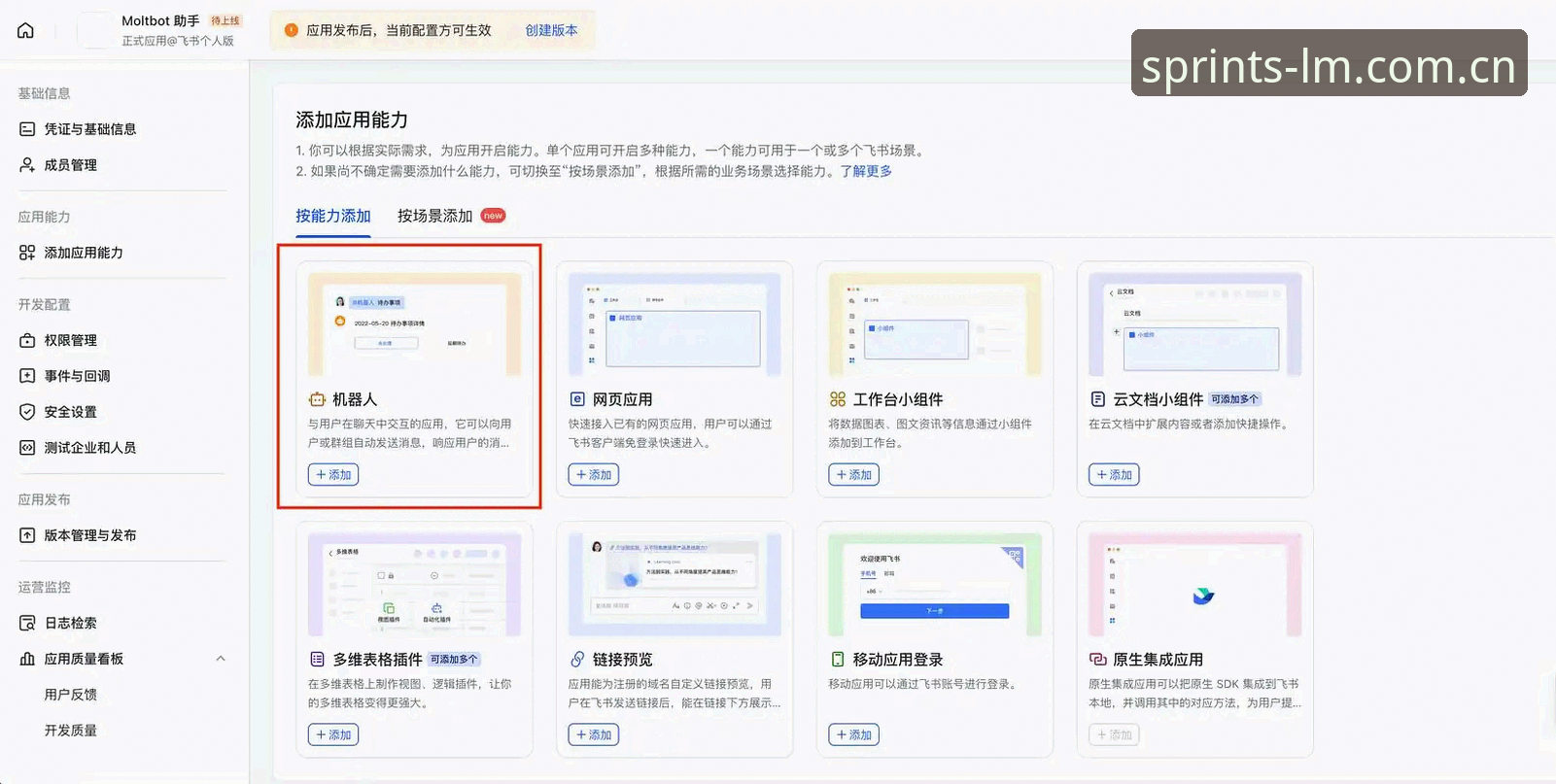1556x784 pixels.
Task: Collapse the 应用质量看板 chevron
Action: 221,659
